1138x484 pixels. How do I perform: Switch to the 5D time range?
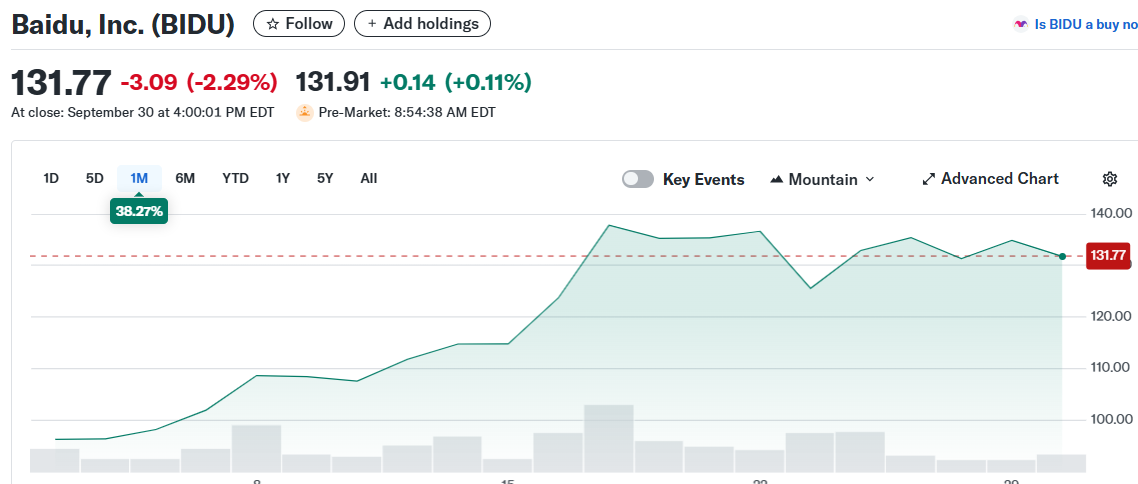click(95, 179)
